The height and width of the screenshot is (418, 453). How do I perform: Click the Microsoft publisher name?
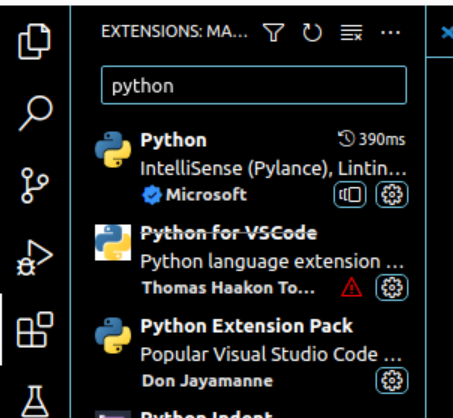pyautogui.click(x=206, y=194)
